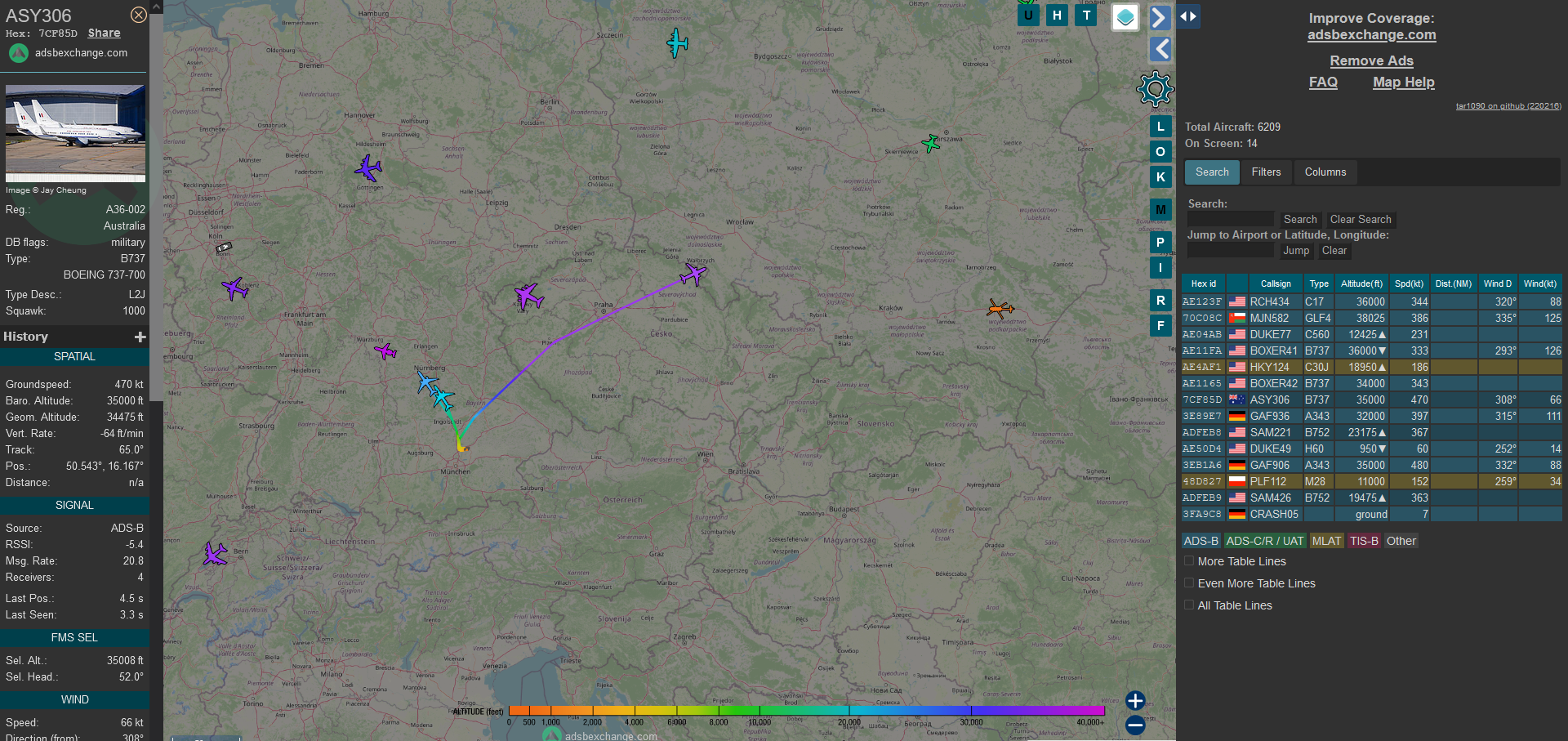
Task: Toggle the K map option button
Action: coord(1160,177)
